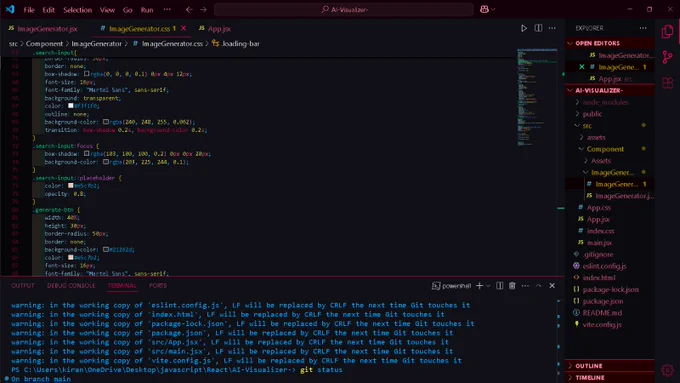Open the Go menu
This screenshot has height=383, width=680.
coord(128,10)
